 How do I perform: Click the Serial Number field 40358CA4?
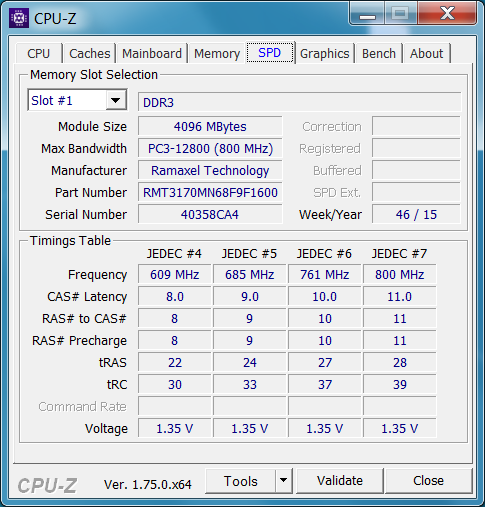pos(210,214)
